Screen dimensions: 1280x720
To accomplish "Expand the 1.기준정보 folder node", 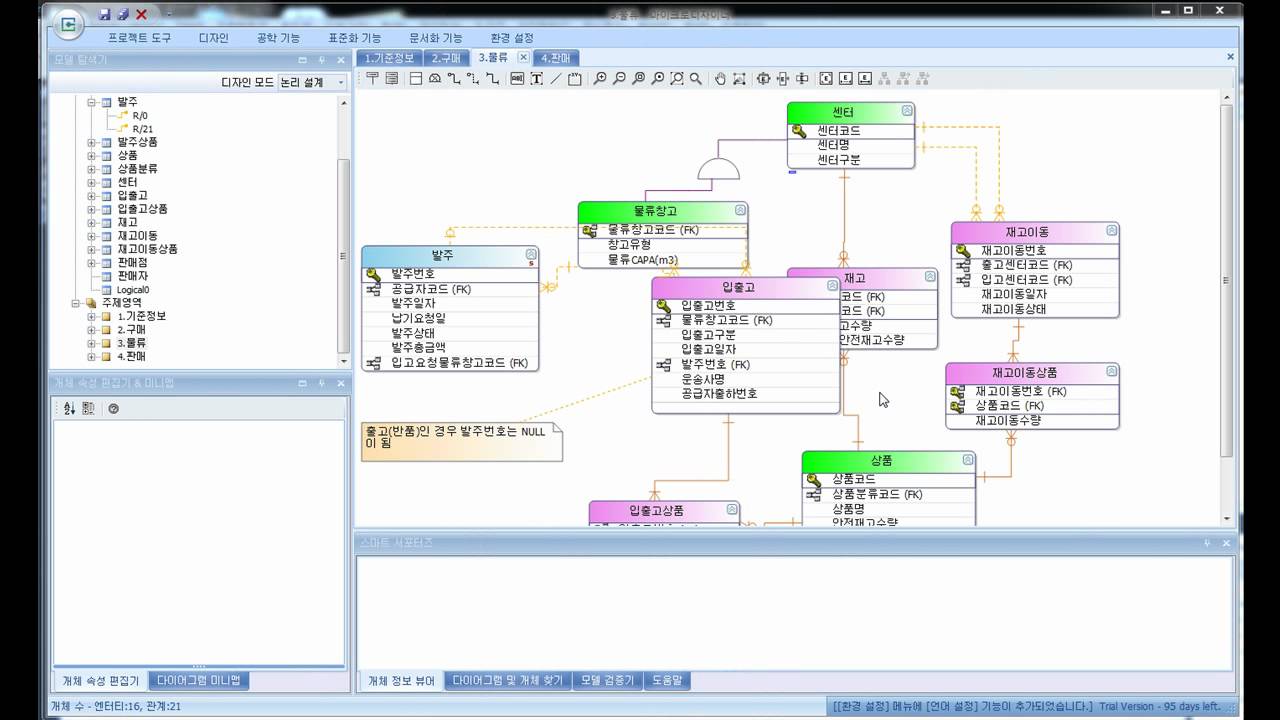I will click(x=91, y=316).
